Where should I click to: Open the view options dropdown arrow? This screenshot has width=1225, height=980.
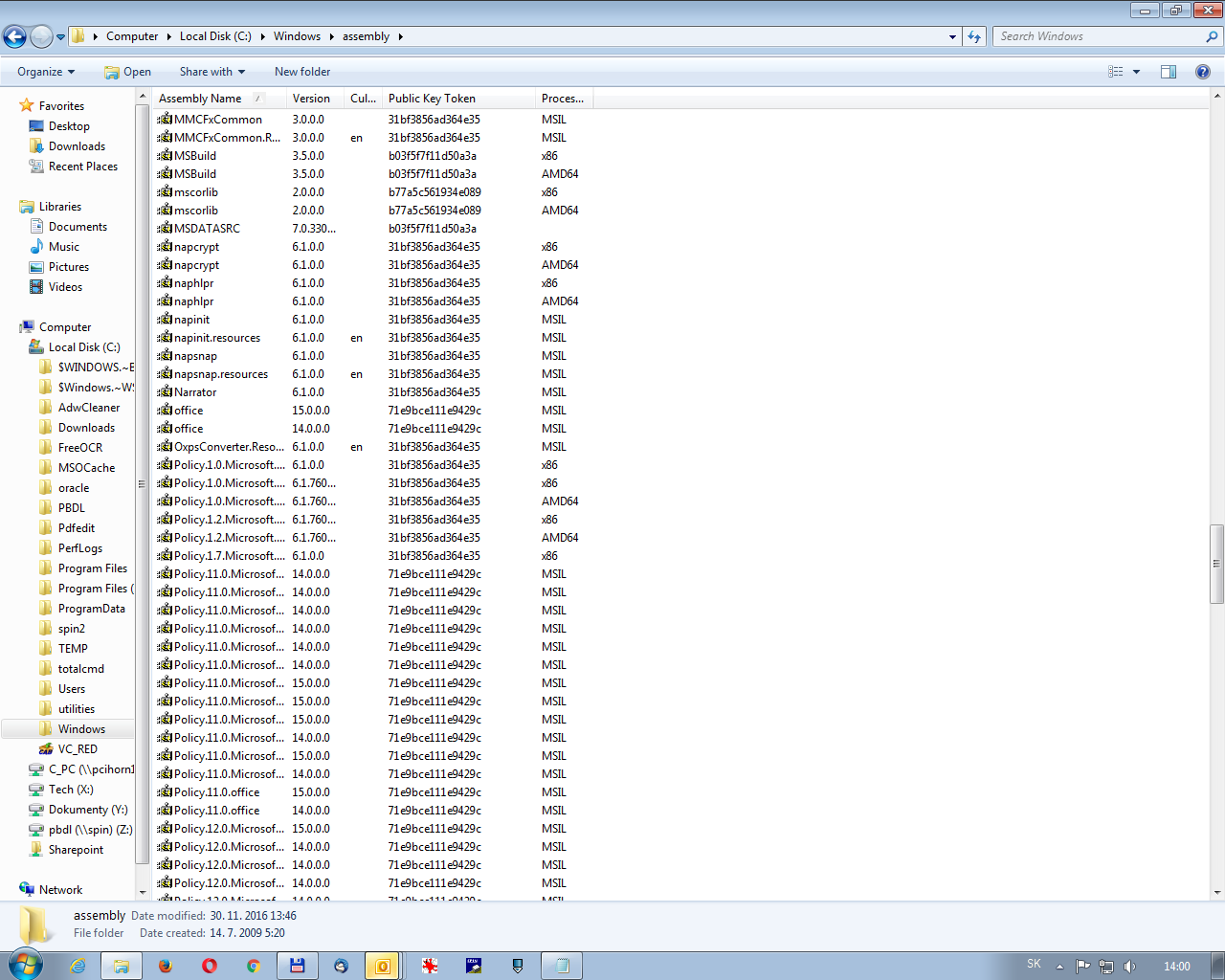pos(1136,72)
